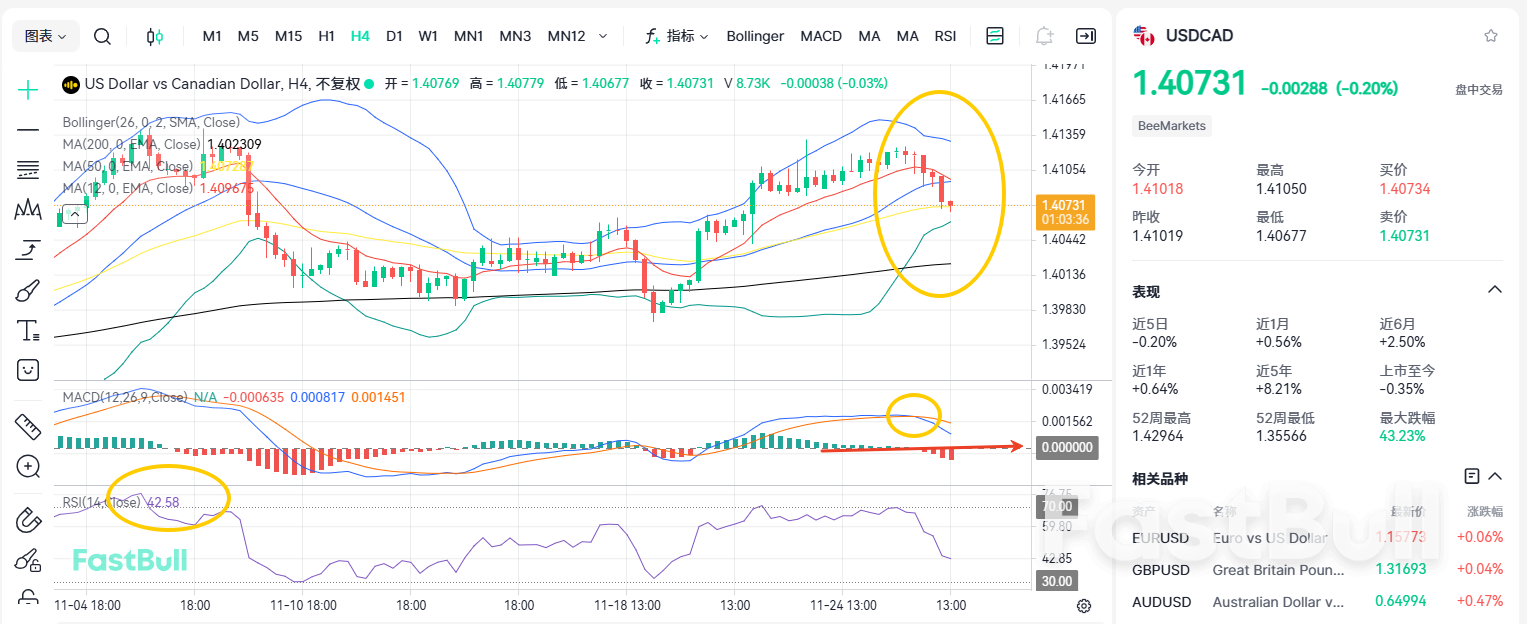Switch to the D1 timeframe
This screenshot has height=624, width=1527.
pyautogui.click(x=394, y=35)
